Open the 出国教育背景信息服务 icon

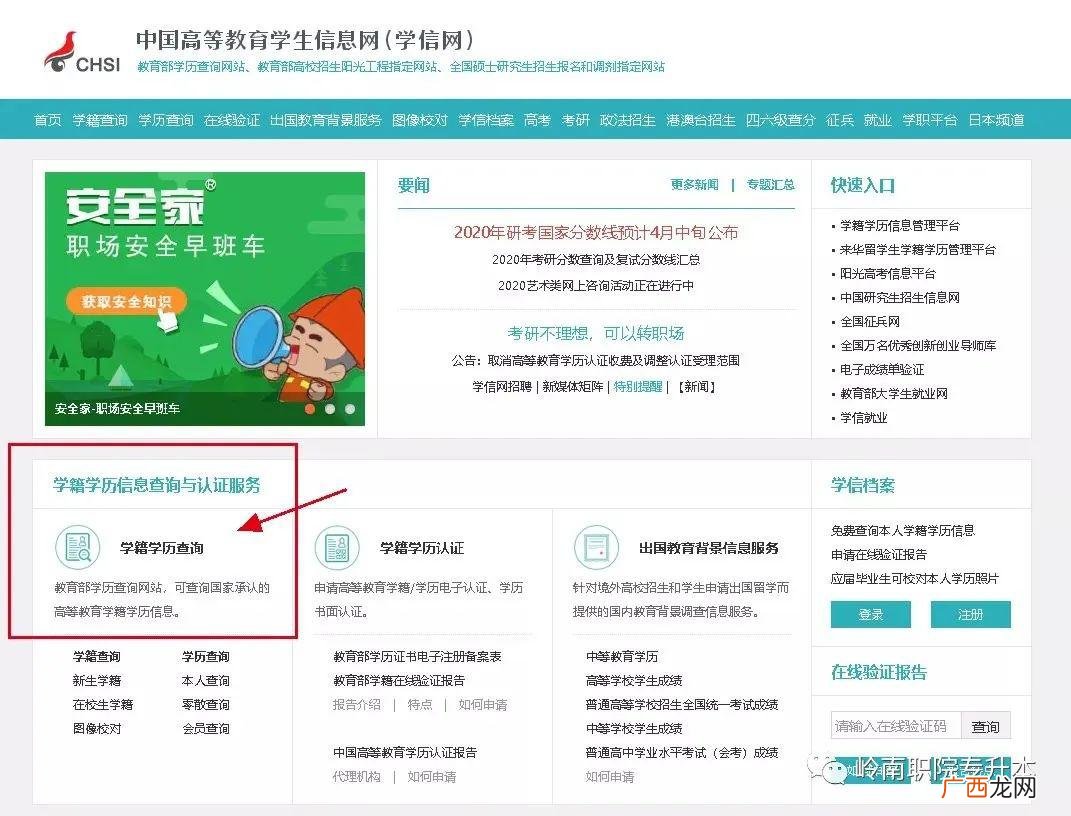(x=596, y=548)
